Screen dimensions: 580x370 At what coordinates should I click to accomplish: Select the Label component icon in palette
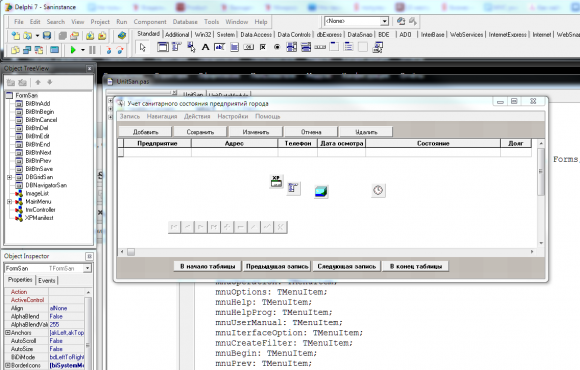point(205,47)
